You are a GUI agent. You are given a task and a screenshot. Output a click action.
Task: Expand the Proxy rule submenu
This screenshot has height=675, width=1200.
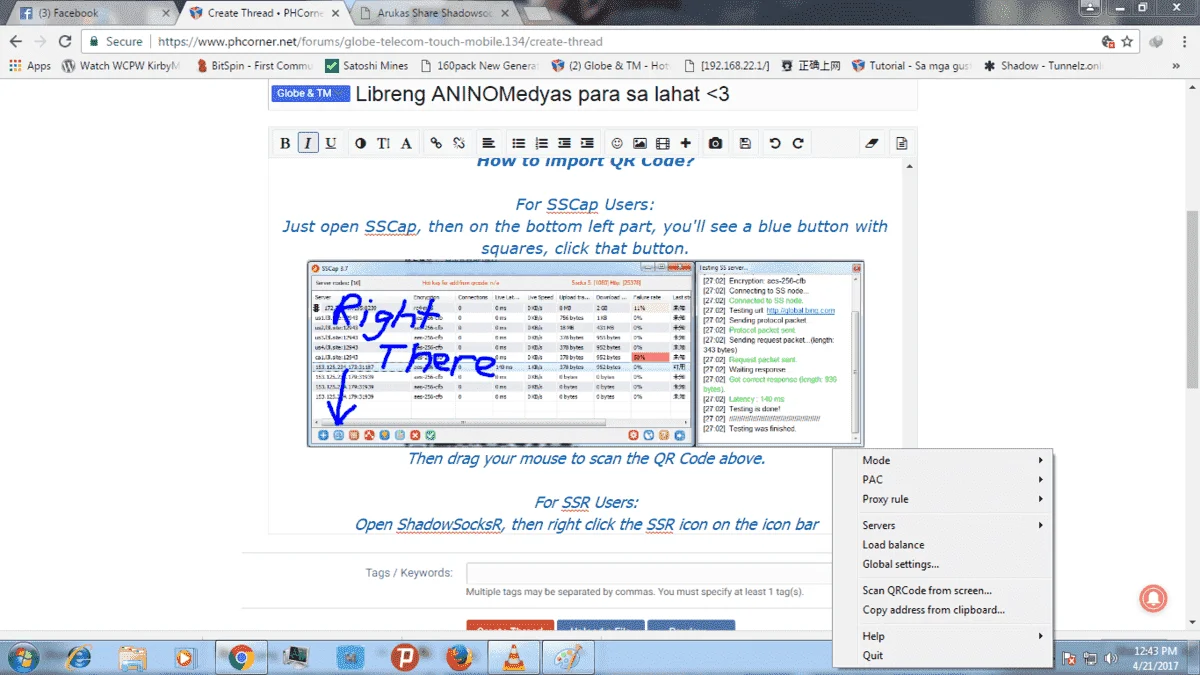click(942, 499)
